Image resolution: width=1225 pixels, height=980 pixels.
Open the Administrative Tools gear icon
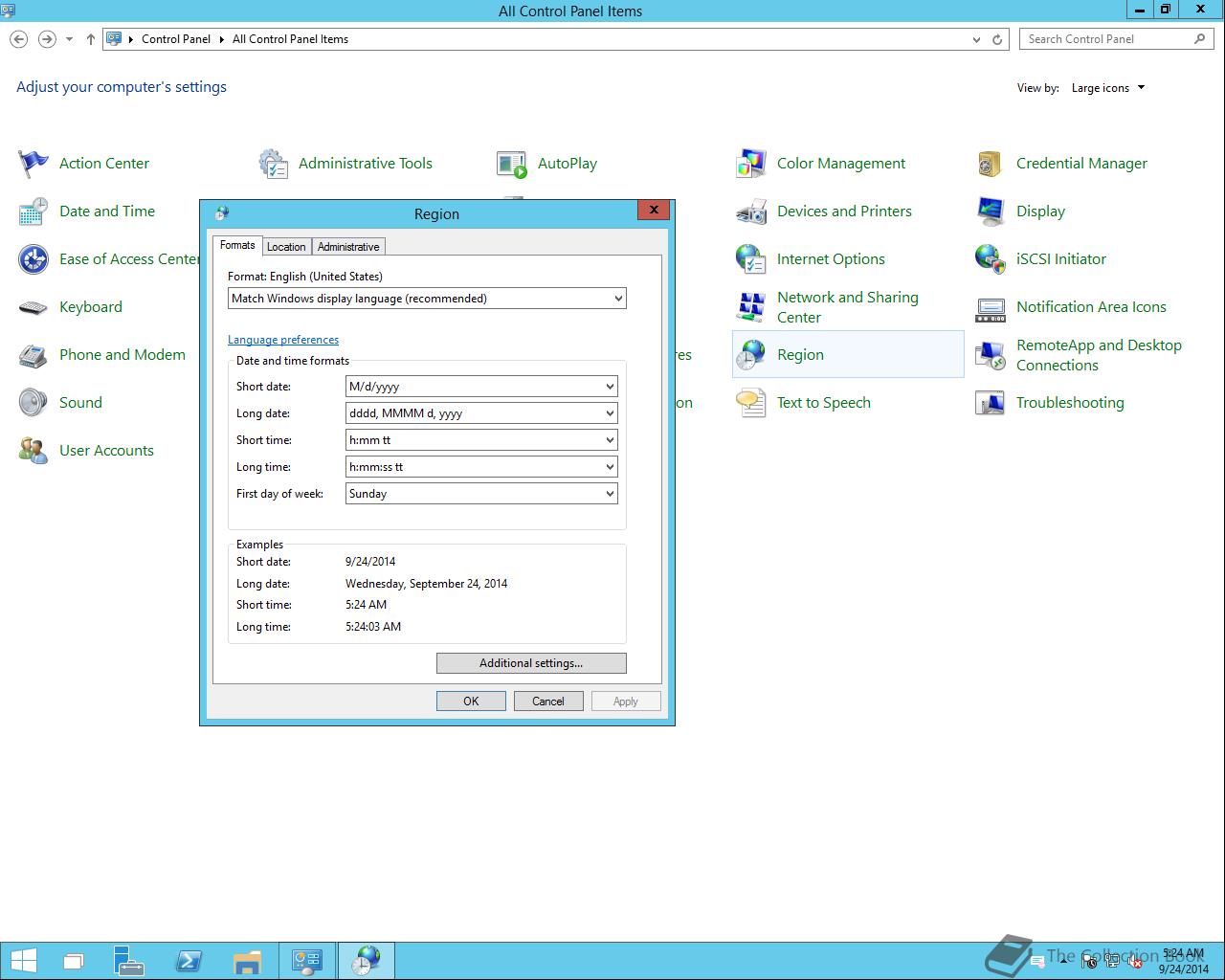tap(273, 164)
